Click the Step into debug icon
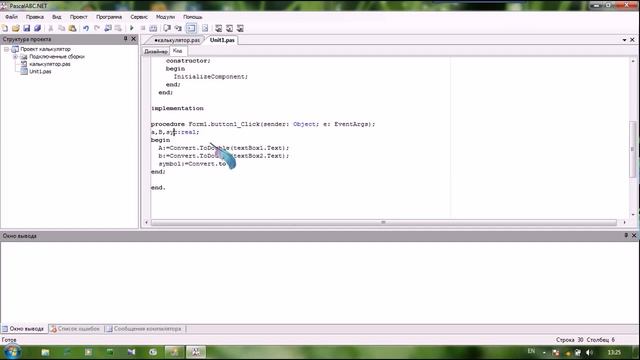 (178, 28)
